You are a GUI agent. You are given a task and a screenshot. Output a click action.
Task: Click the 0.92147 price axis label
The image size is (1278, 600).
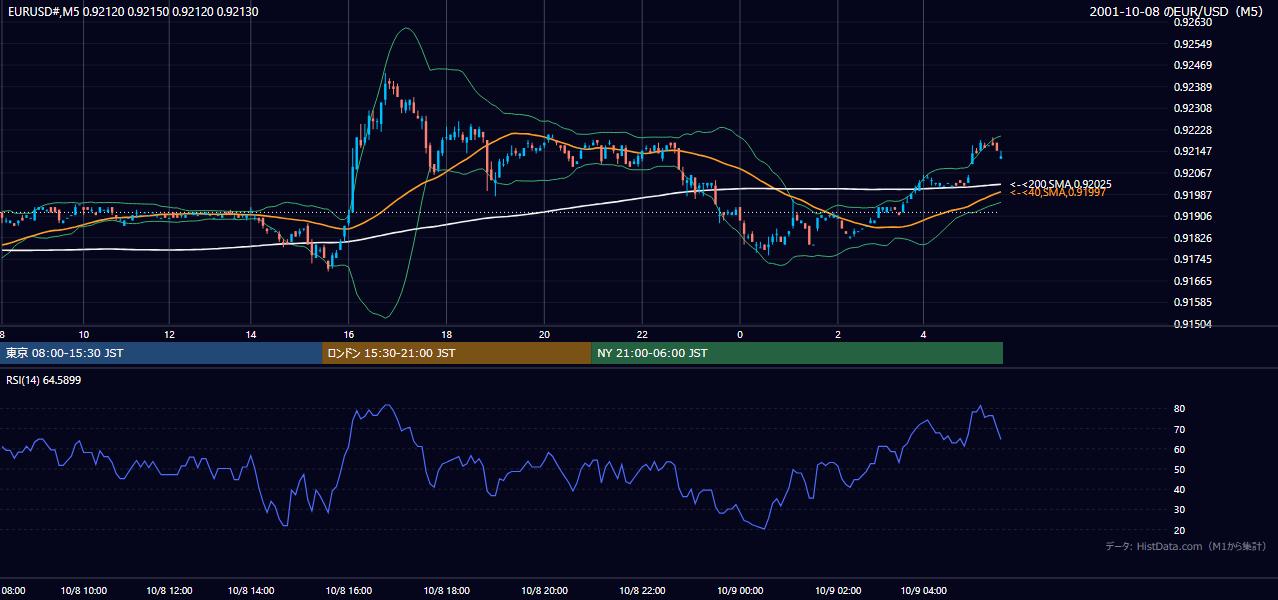tap(1192, 152)
